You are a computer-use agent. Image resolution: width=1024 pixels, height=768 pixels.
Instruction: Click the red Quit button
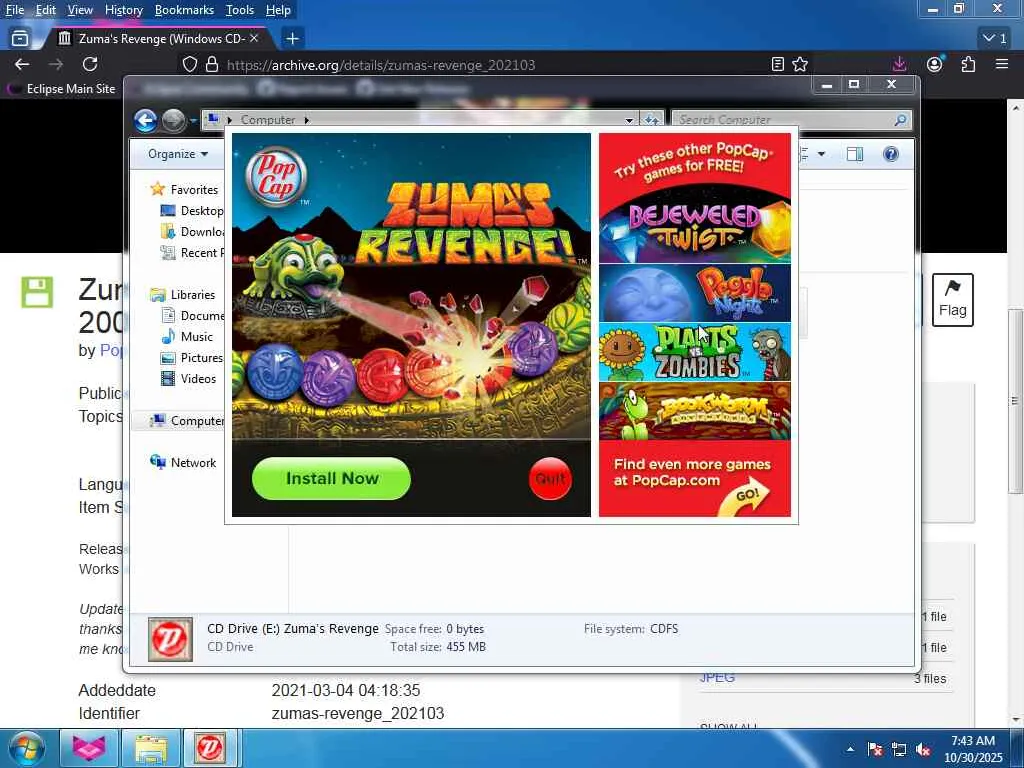550,478
